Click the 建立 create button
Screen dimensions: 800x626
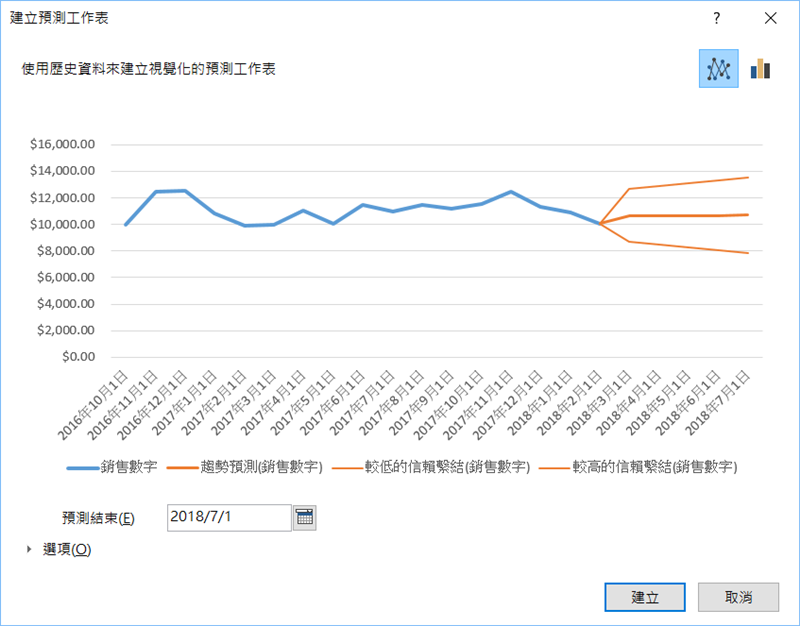click(x=645, y=597)
